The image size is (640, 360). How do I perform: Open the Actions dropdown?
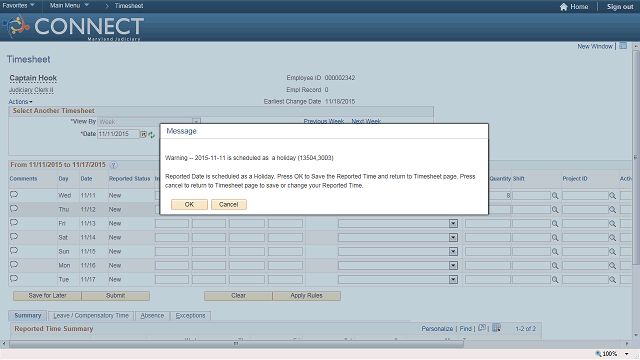tap(20, 101)
